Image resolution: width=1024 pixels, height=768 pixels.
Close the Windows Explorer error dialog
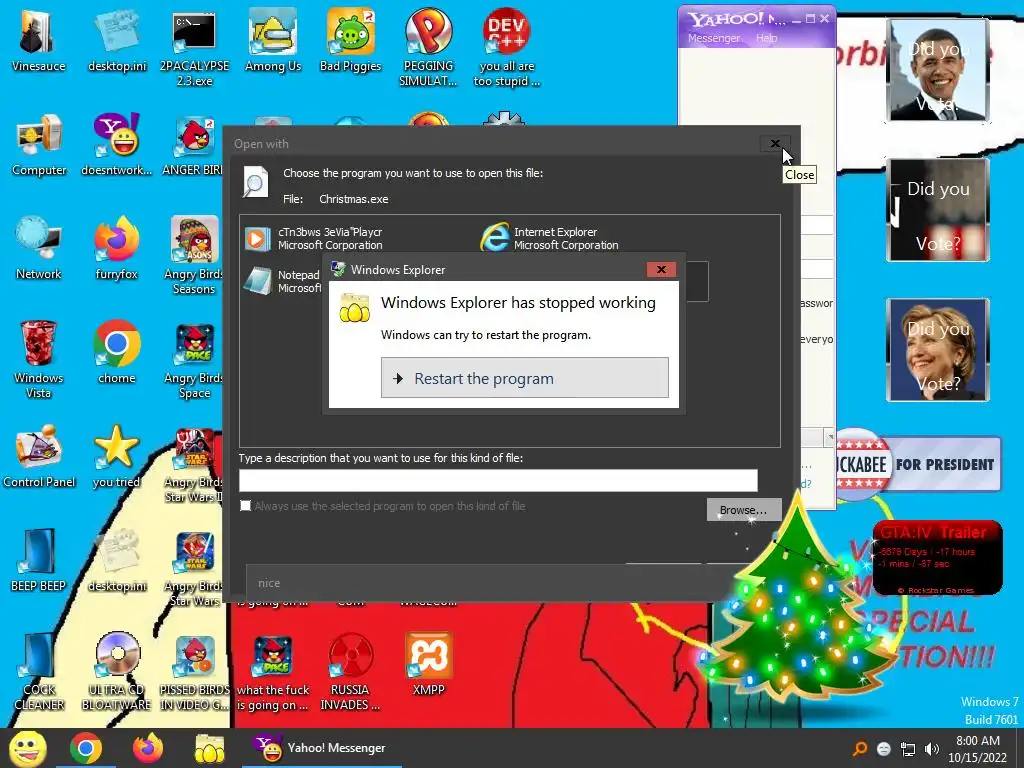coord(661,269)
